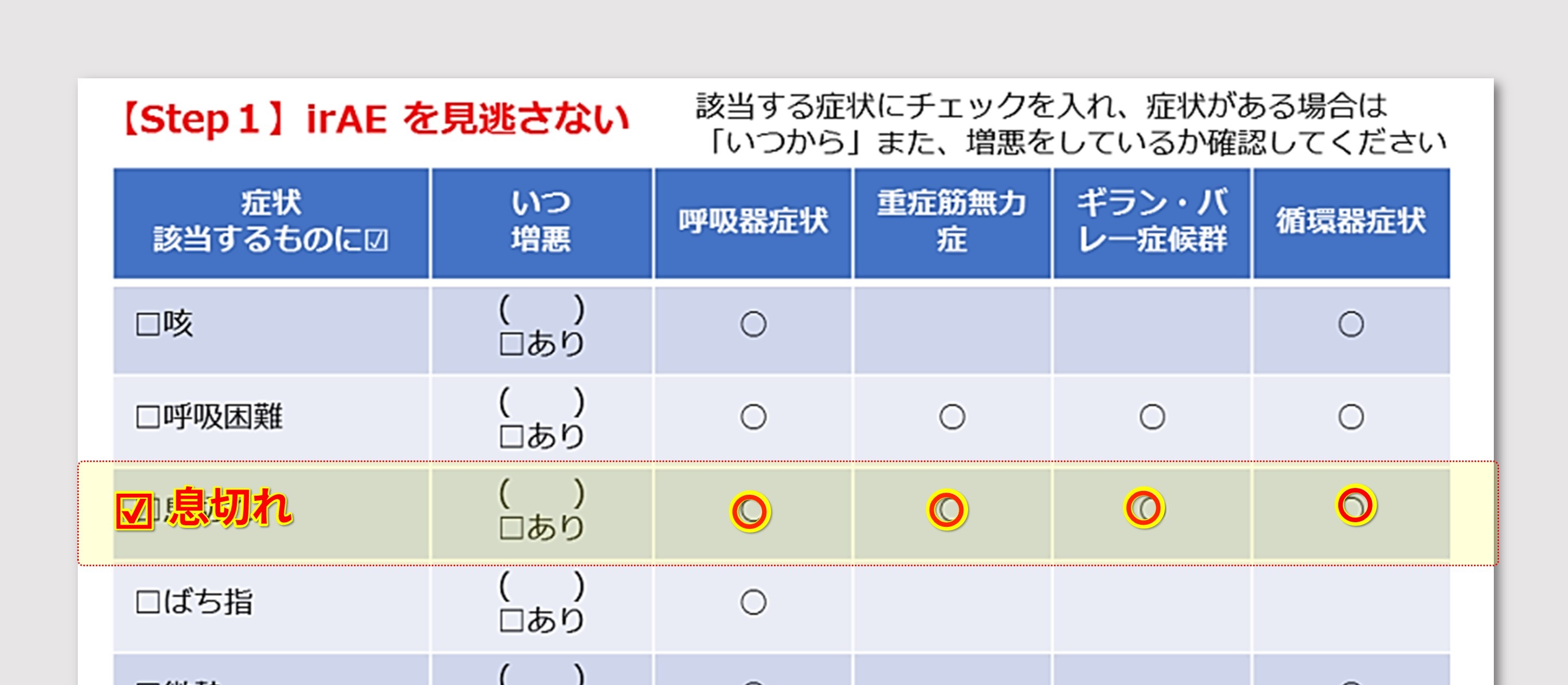The height and width of the screenshot is (685, 1568).
Task: Click the parentheses field in 咳 row
Action: (x=541, y=309)
